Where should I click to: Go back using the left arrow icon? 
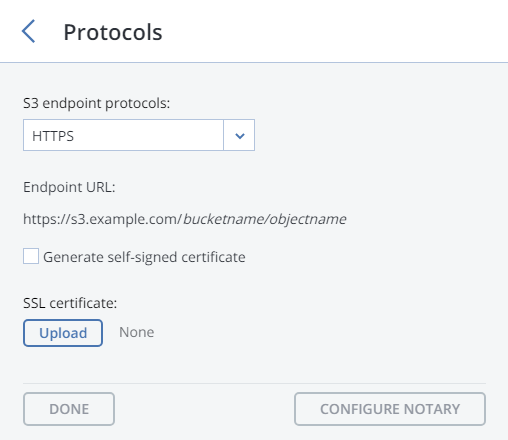tap(28, 31)
